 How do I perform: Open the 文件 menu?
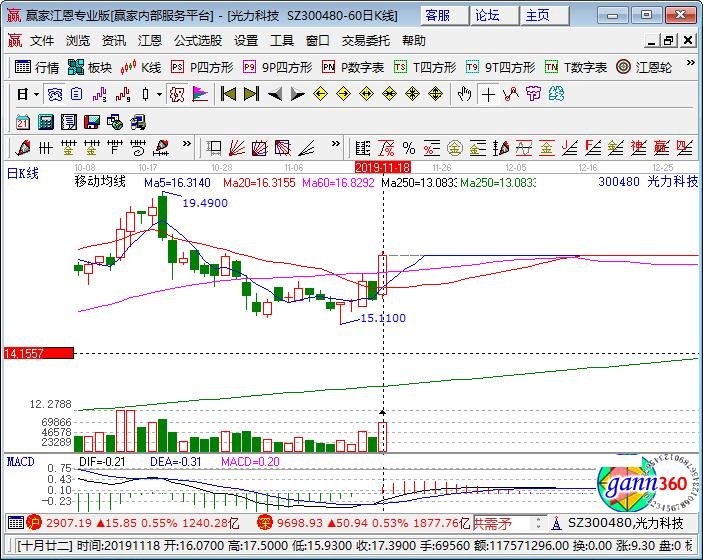coord(42,41)
